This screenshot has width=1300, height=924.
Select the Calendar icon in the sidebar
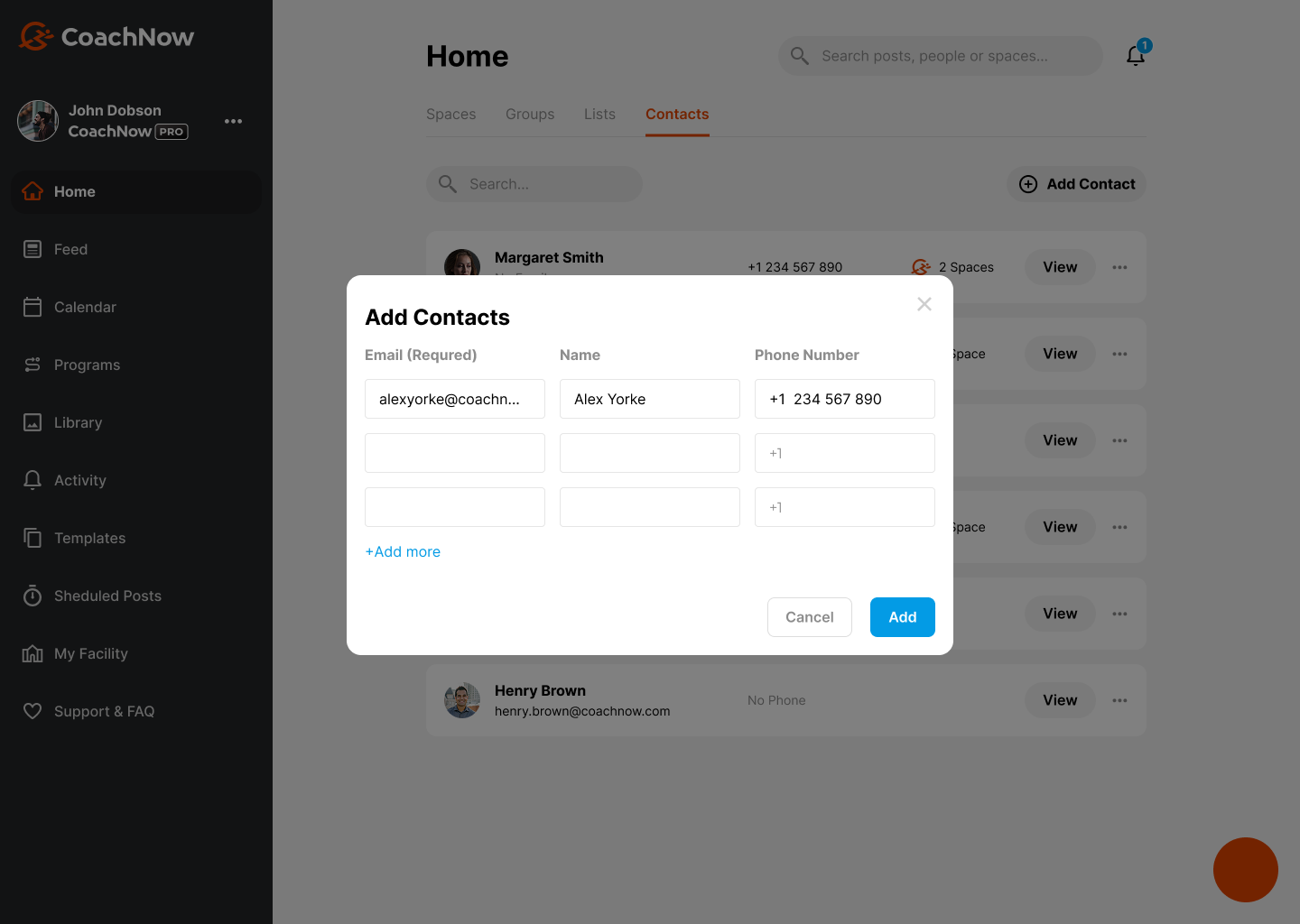tap(32, 307)
